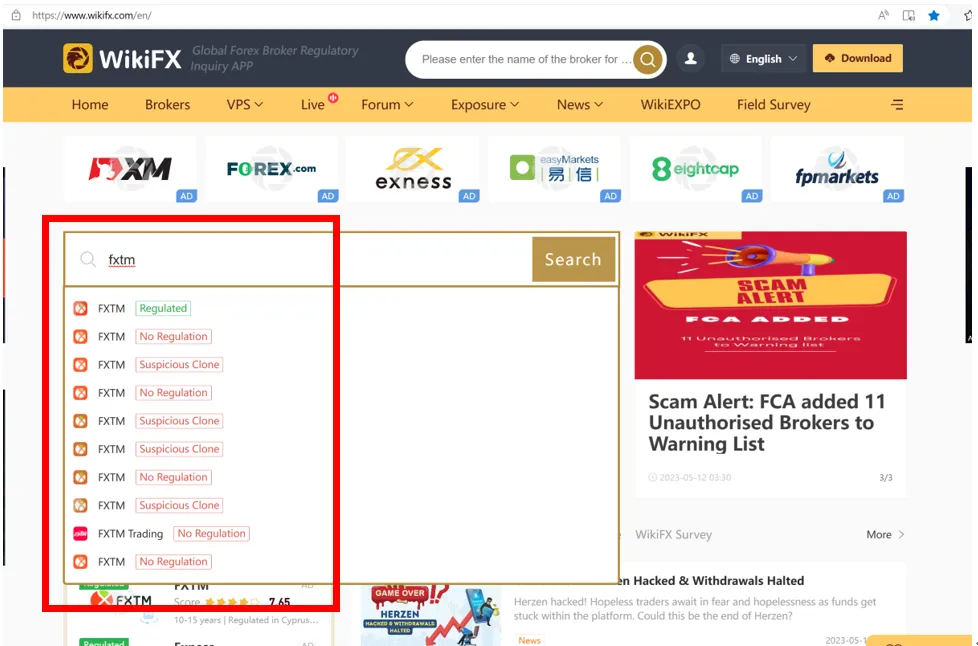978x646 pixels.
Task: Expand the Exposure dropdown menu
Action: tap(485, 105)
